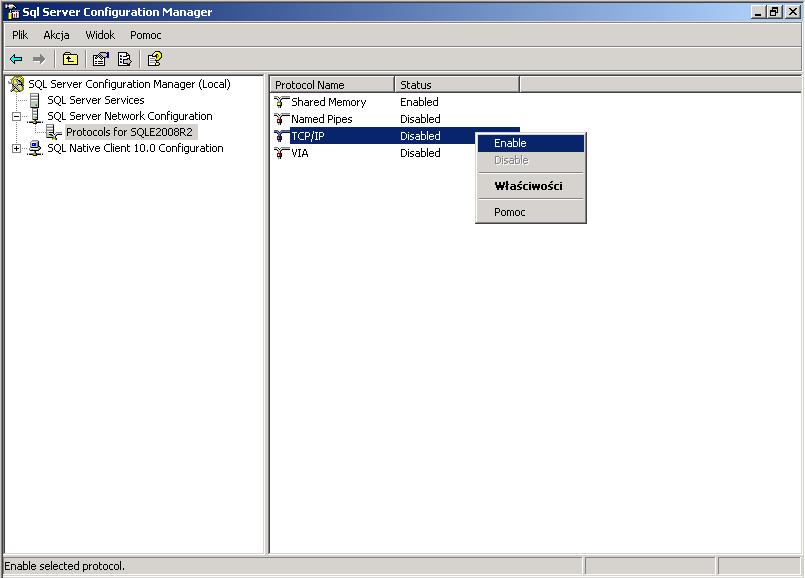Screen dimensions: 805x578
Task: Click the Enabled status of Shared Memory
Action: (x=419, y=102)
